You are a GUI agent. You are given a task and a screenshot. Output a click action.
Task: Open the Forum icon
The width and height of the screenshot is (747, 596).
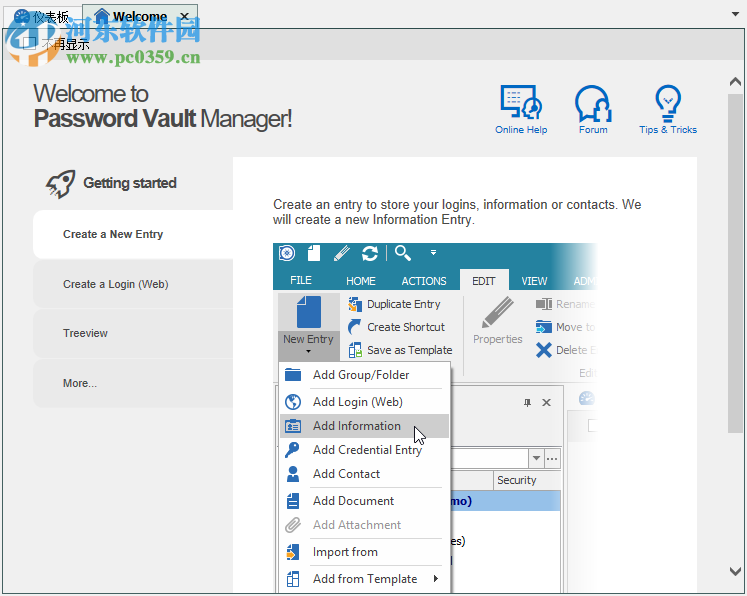593,103
